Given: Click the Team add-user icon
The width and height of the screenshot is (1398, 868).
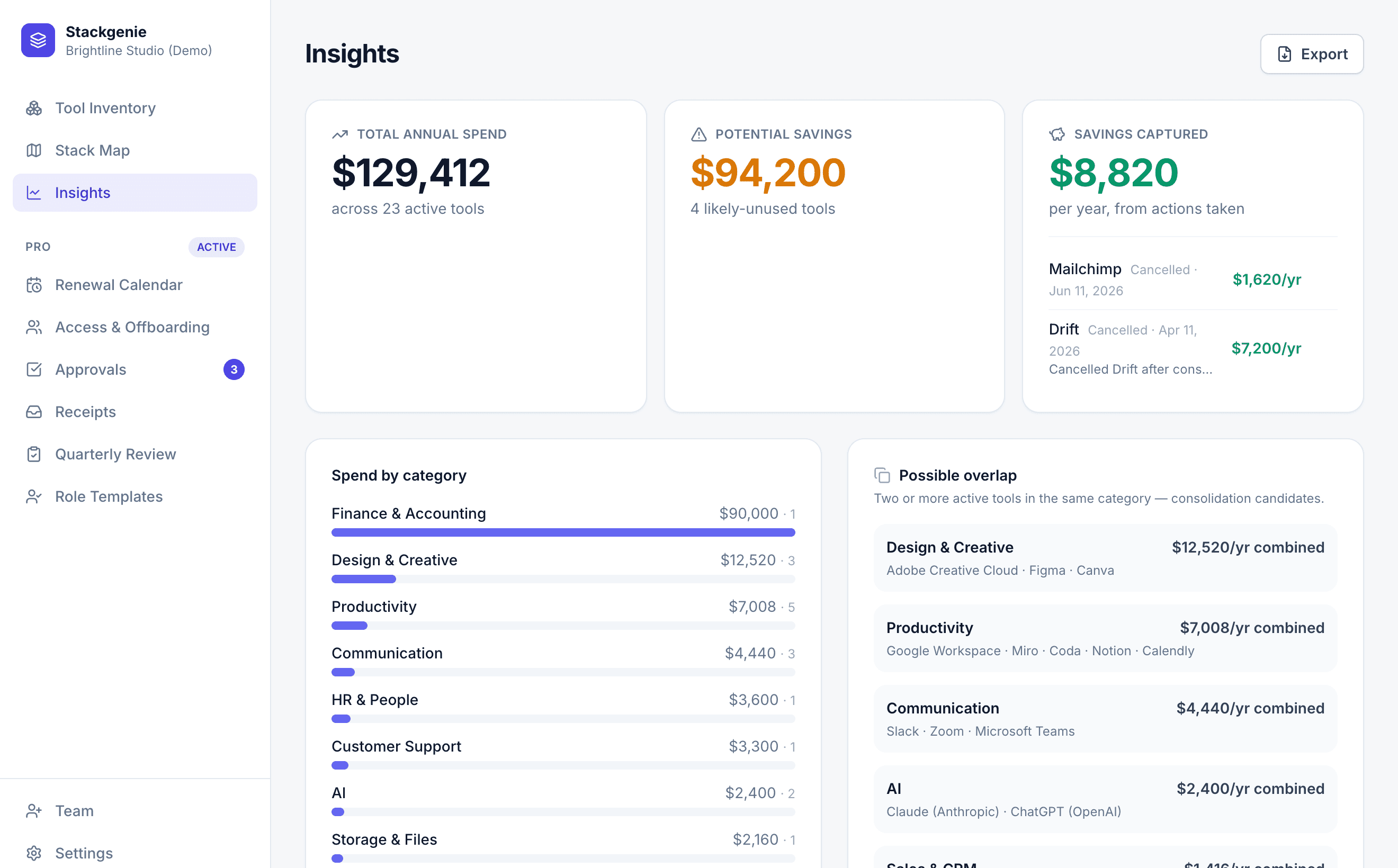Looking at the screenshot, I should point(34,811).
